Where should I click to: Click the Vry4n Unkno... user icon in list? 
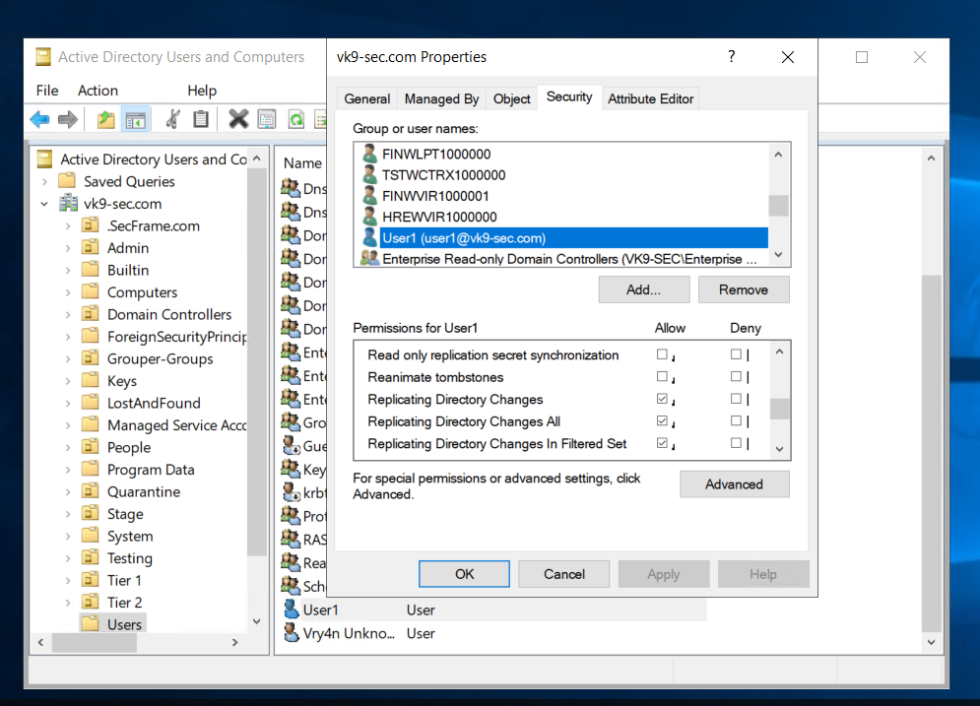click(291, 633)
